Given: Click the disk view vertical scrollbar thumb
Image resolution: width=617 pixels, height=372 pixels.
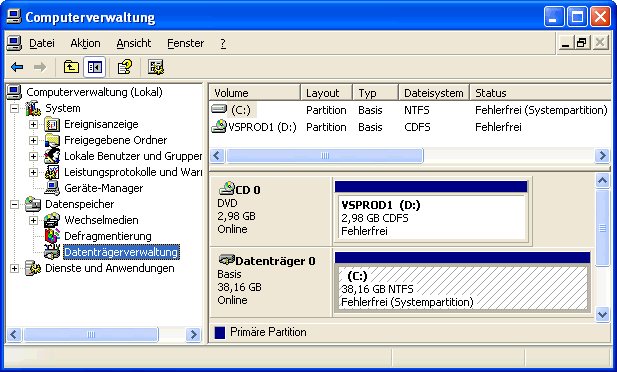Looking at the screenshot, I should [602, 228].
